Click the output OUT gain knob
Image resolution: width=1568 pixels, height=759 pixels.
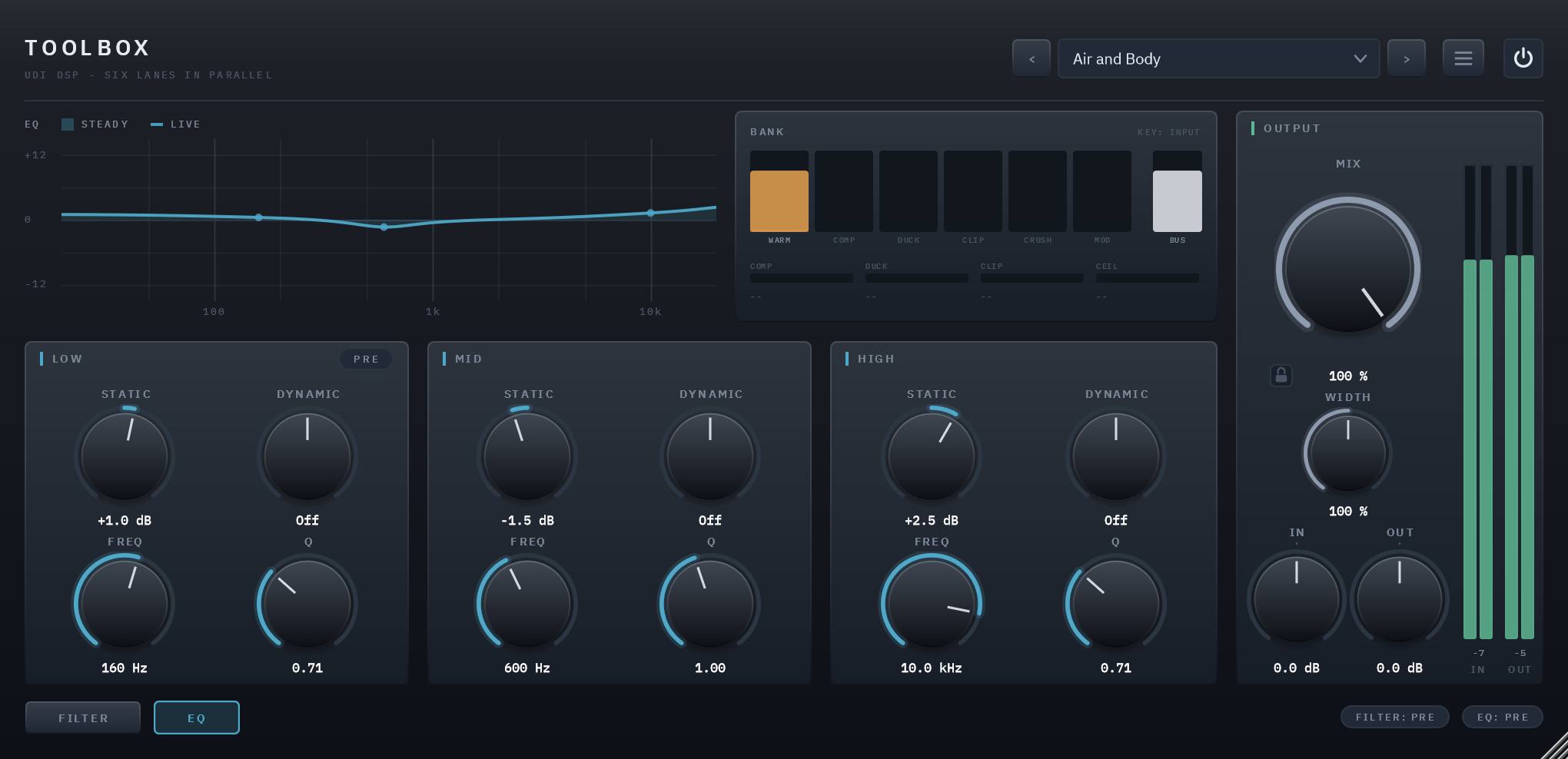click(x=1400, y=598)
